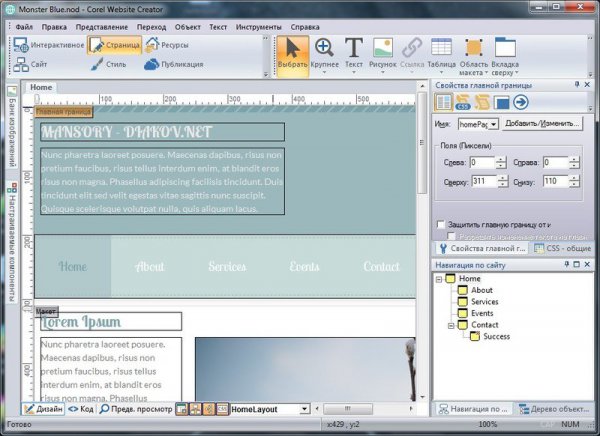Collapse the Home tree node
The image size is (600, 436).
coord(439,279)
